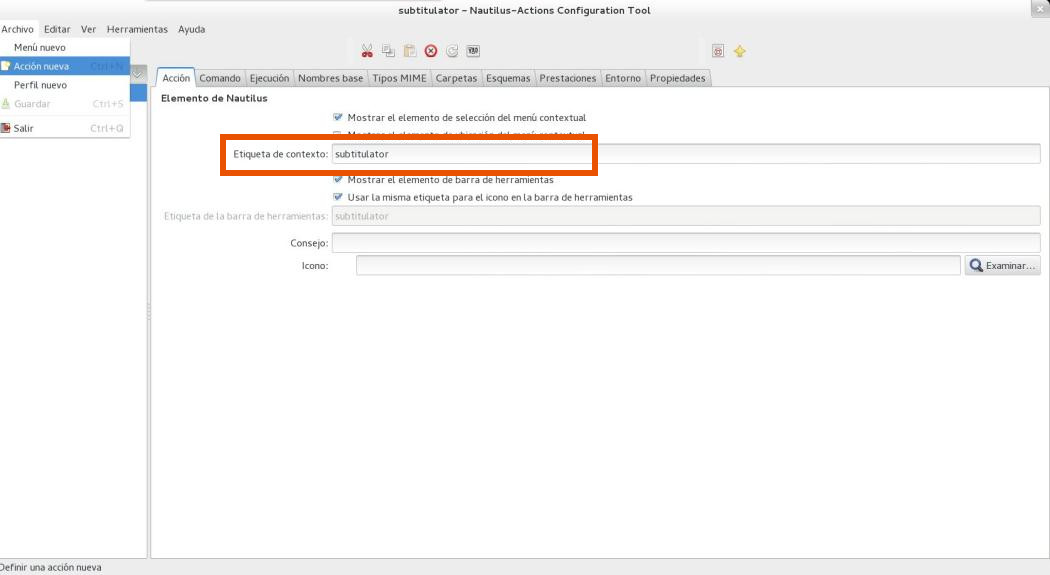Click the Icono path entry field
The width and height of the screenshot is (1050, 575).
pyautogui.click(x=658, y=266)
